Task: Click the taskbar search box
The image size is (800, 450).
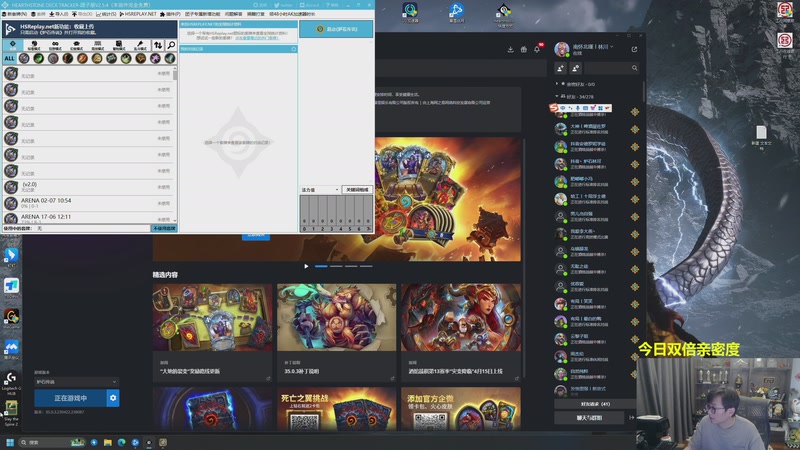Action: click(52, 442)
